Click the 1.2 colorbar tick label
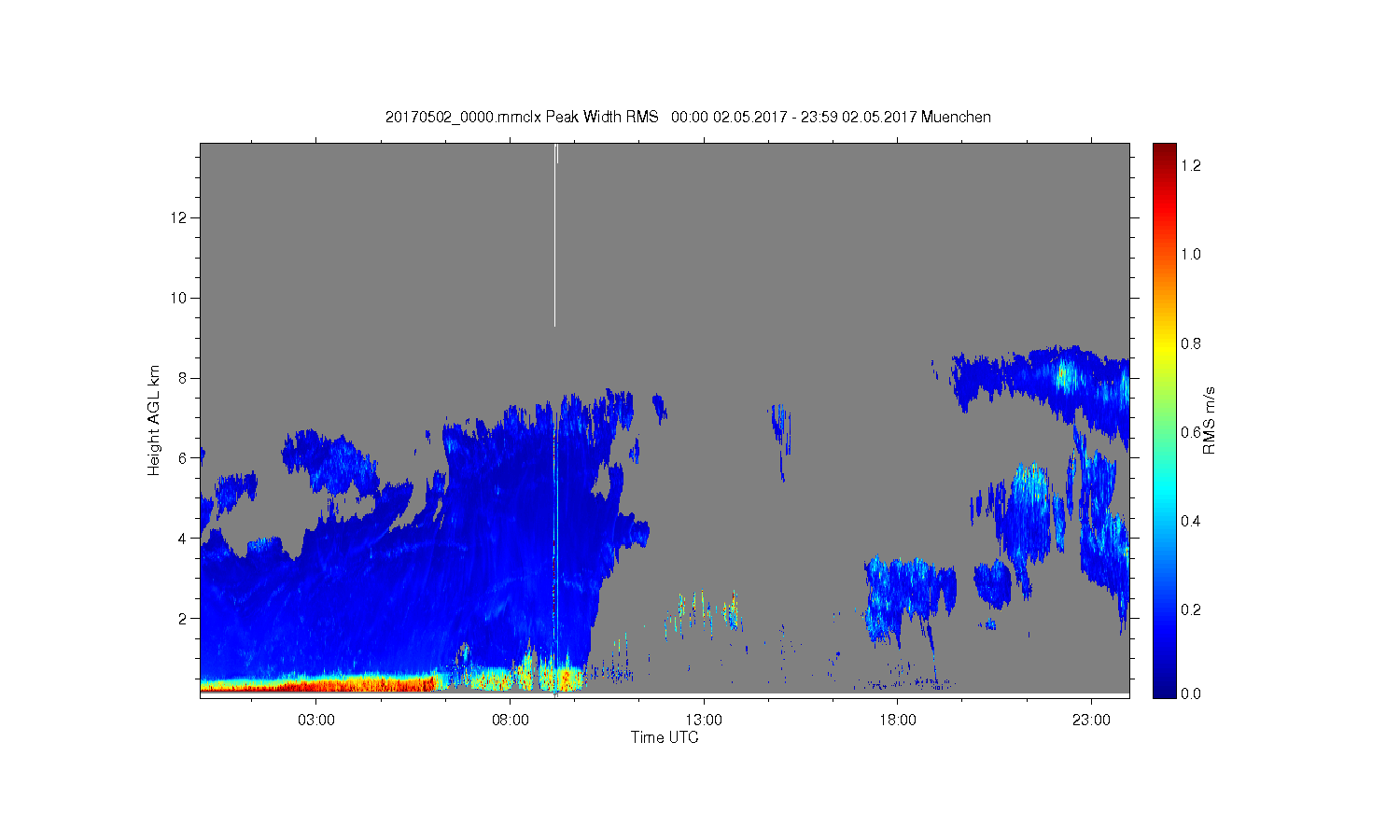The width and height of the screenshot is (1400, 840). click(1190, 165)
